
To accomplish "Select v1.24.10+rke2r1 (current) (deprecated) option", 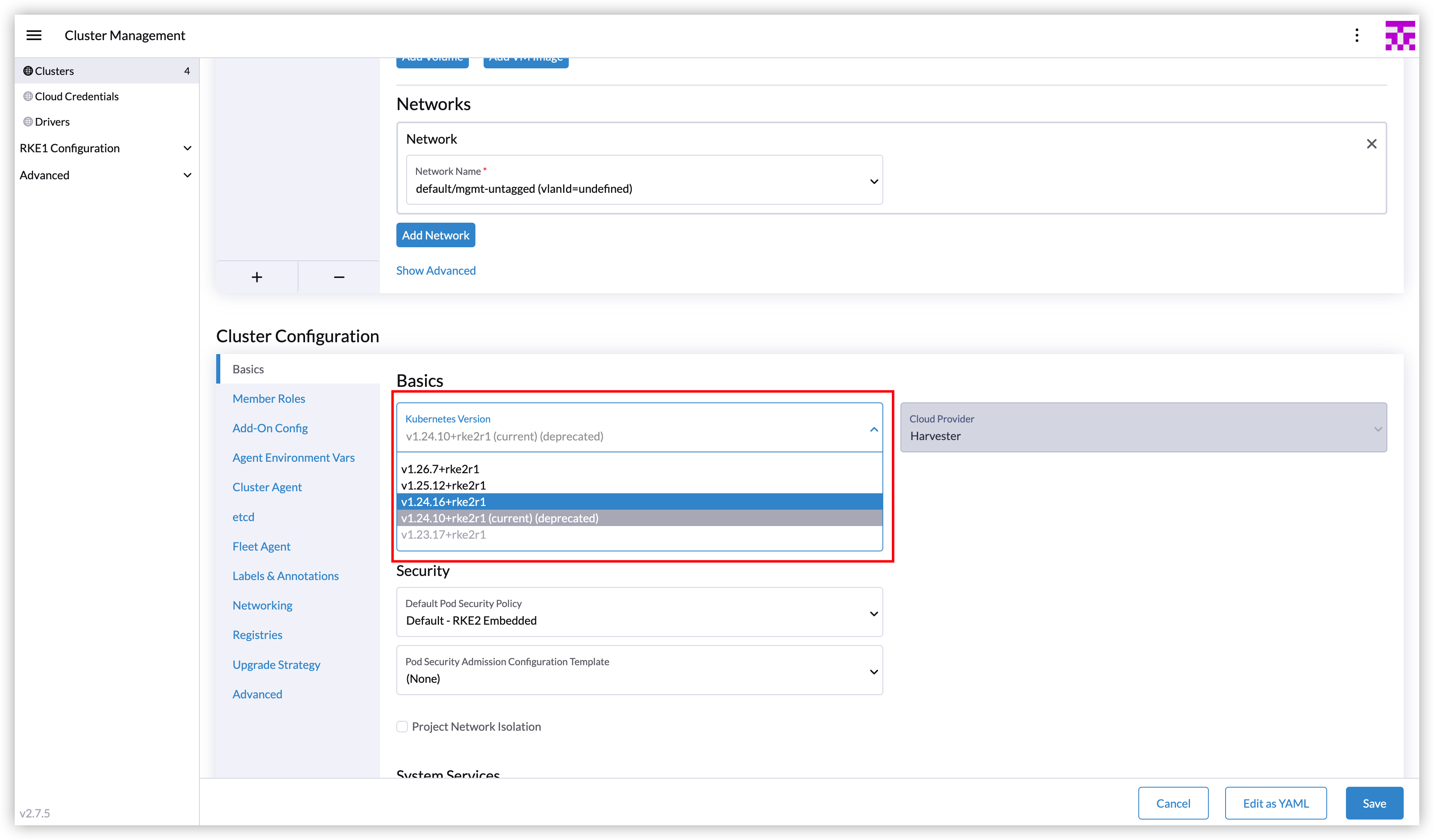I will click(x=640, y=518).
